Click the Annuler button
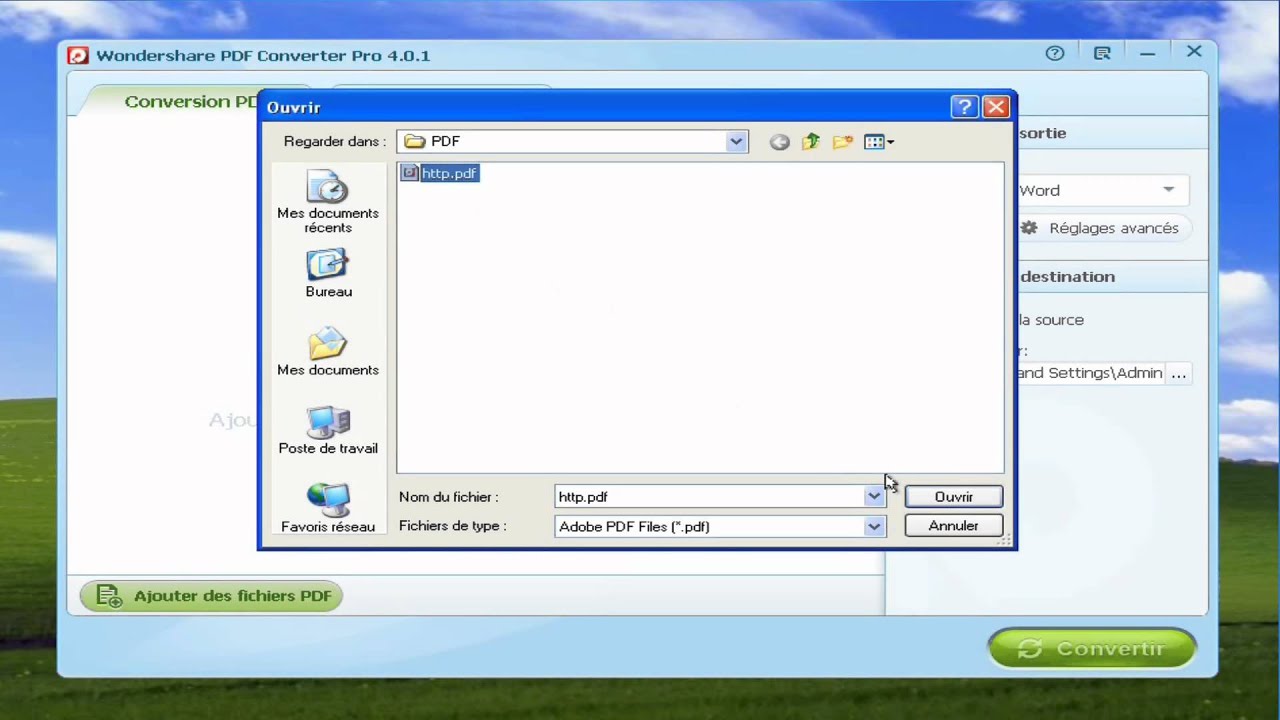The image size is (1280, 720). coord(953,525)
